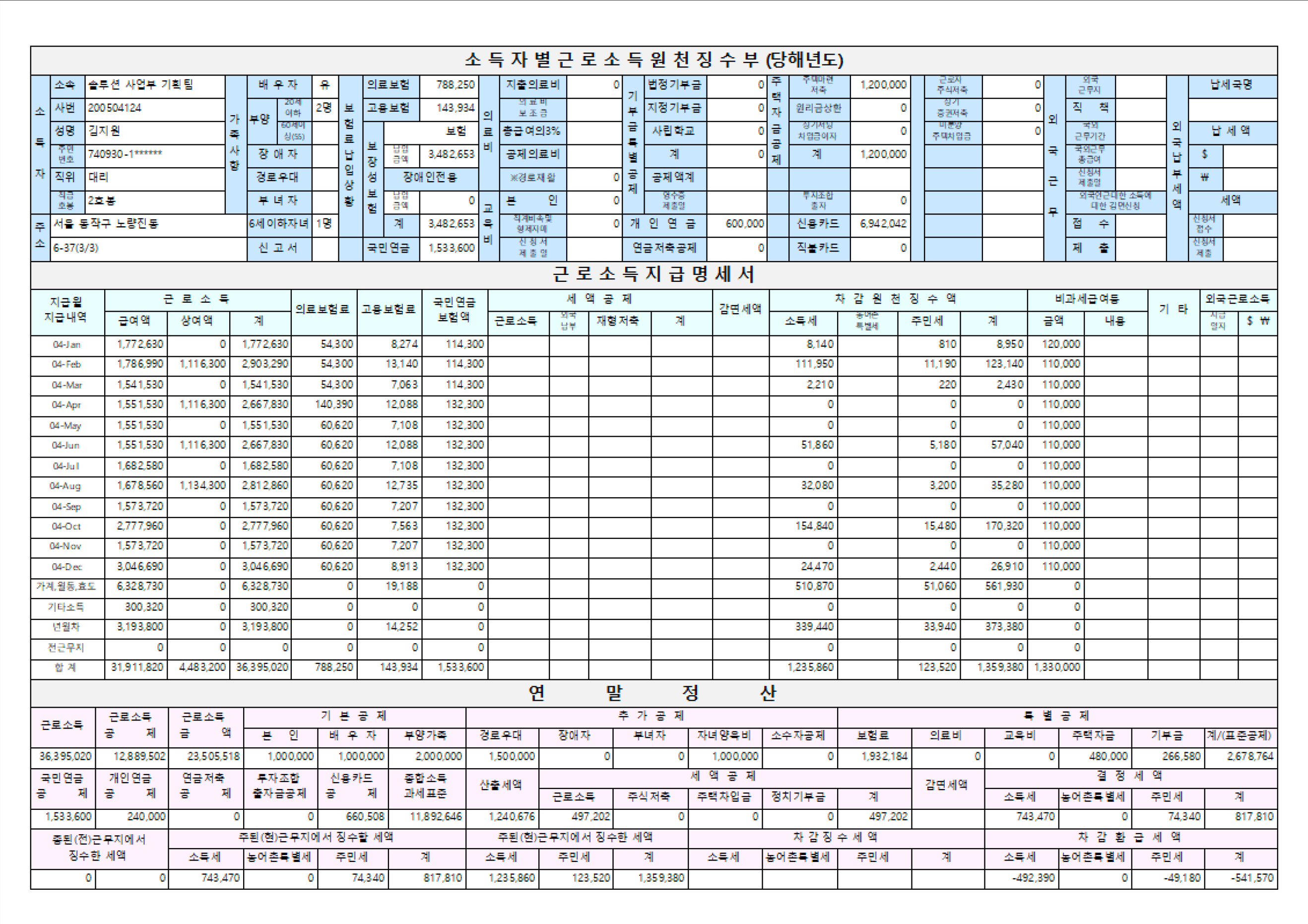Click the 04-Aug bonus 1,134,300
Viewport: 1308px width, 924px height.
(x=203, y=486)
